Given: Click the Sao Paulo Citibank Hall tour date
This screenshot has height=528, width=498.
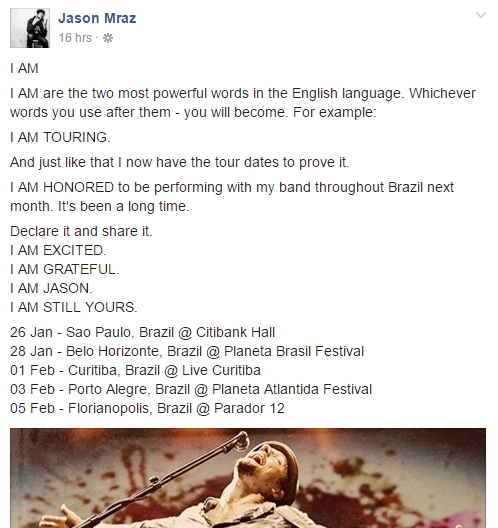Looking at the screenshot, I should coord(142,332).
